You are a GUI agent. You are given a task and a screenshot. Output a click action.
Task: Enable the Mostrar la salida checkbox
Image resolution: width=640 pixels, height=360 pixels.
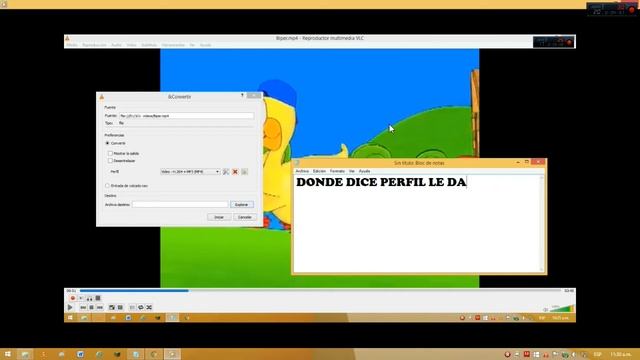[110, 153]
